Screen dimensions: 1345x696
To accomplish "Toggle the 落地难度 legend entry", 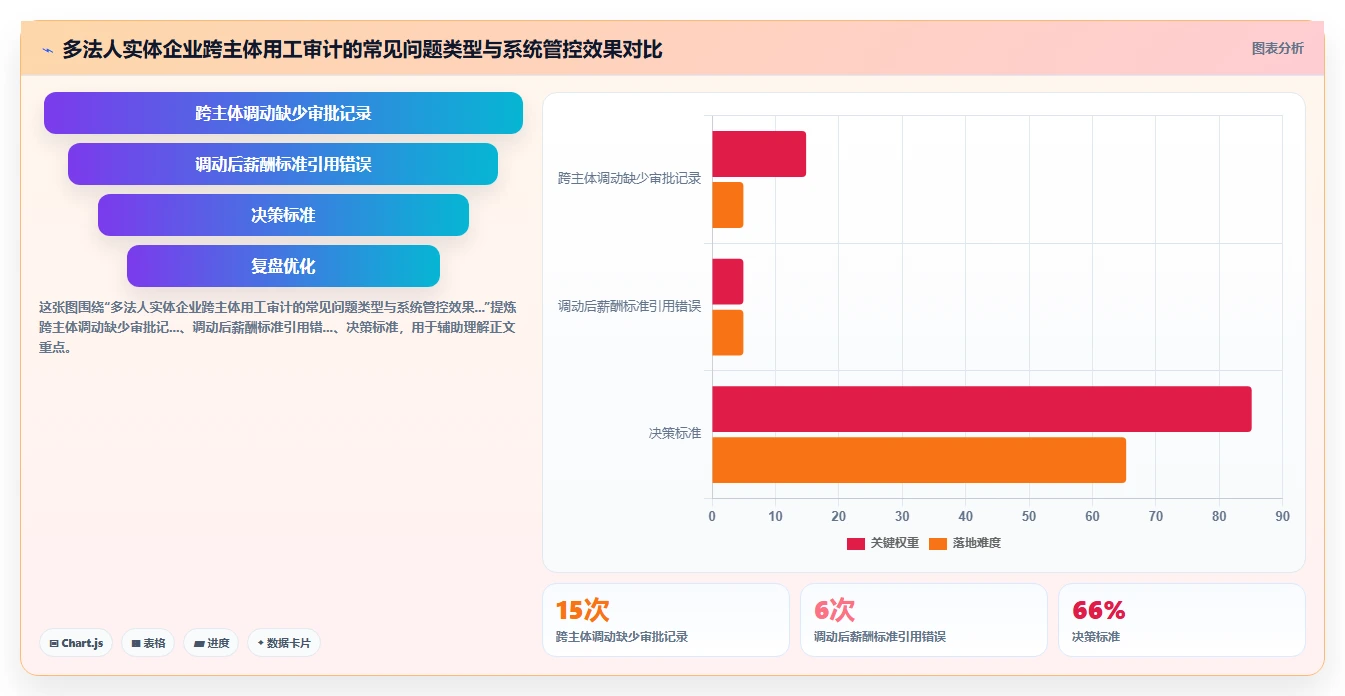I will (964, 543).
